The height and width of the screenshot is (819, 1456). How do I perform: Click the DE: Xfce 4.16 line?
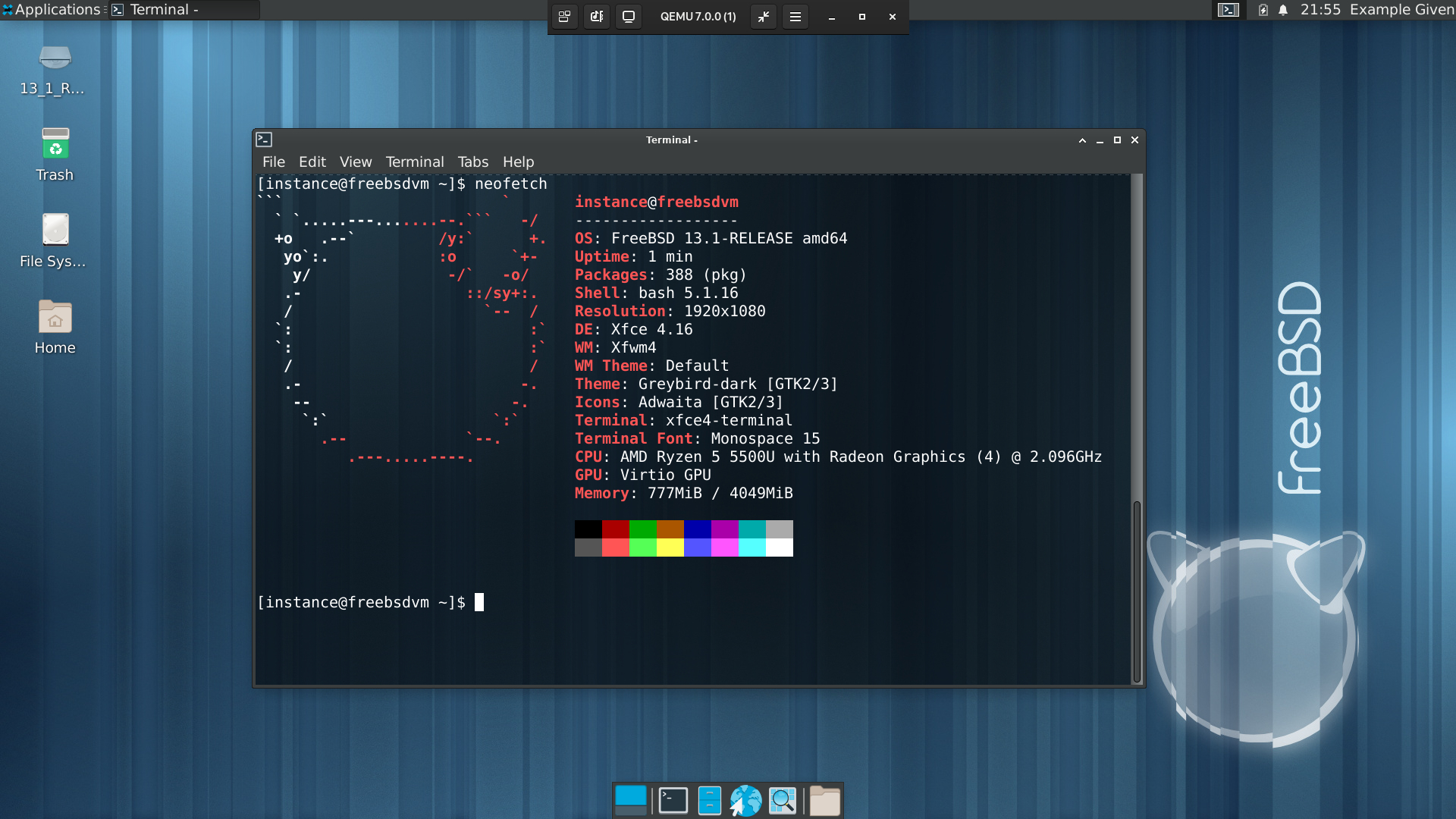tap(633, 330)
